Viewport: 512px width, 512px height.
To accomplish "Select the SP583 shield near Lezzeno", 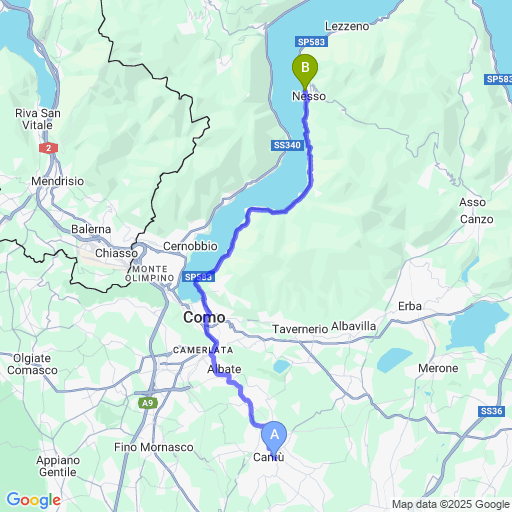I will point(311,42).
